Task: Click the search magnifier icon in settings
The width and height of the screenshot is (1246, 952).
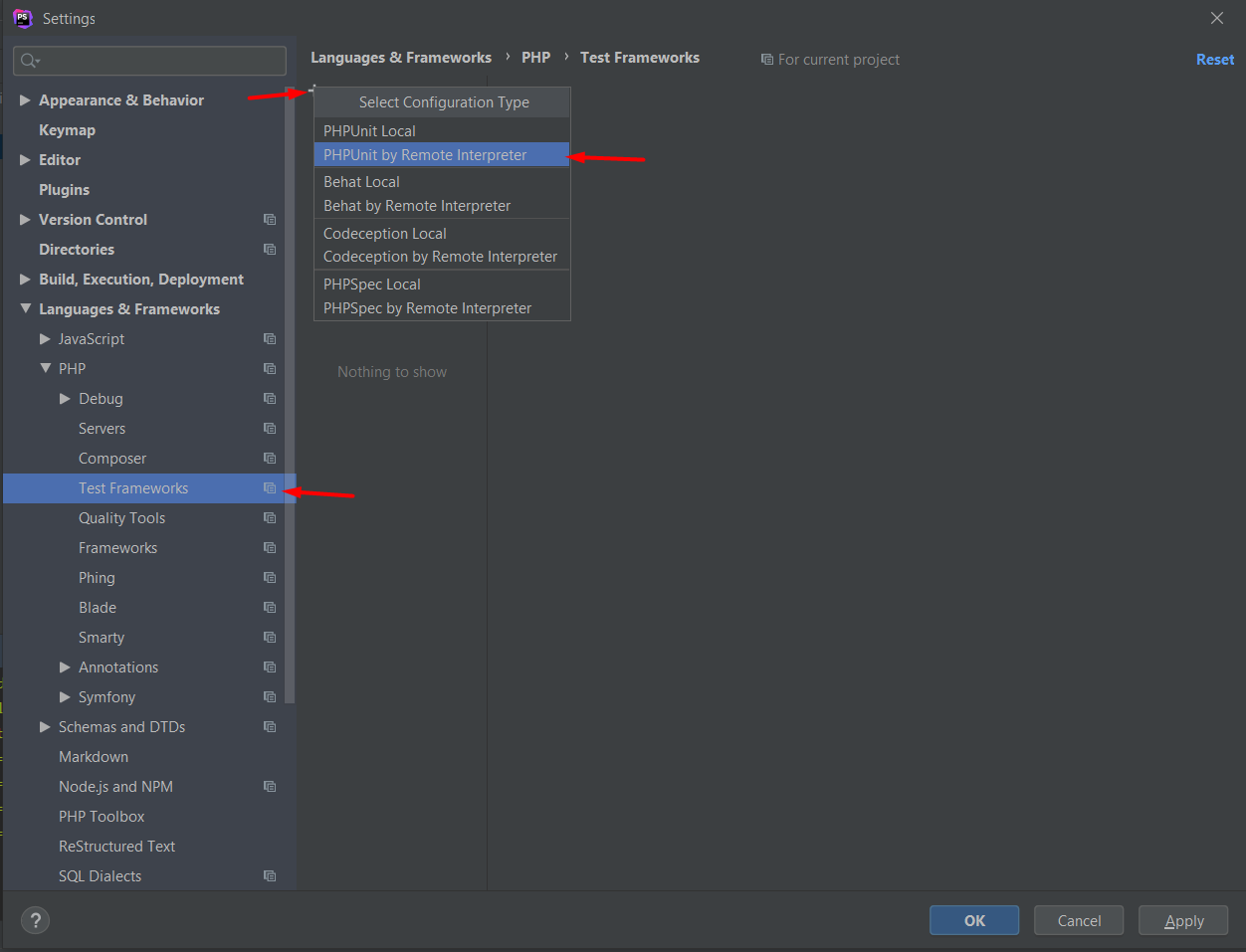Action: coord(30,61)
